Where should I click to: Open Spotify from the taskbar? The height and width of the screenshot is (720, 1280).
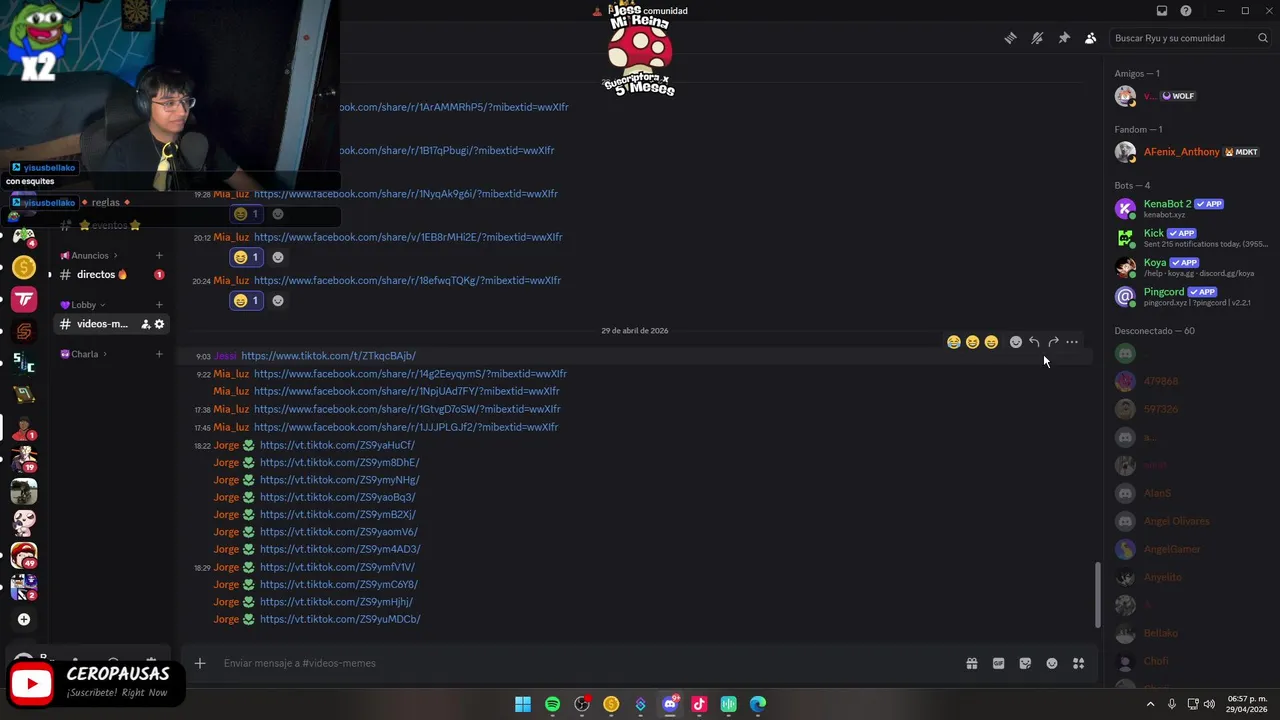click(x=553, y=704)
